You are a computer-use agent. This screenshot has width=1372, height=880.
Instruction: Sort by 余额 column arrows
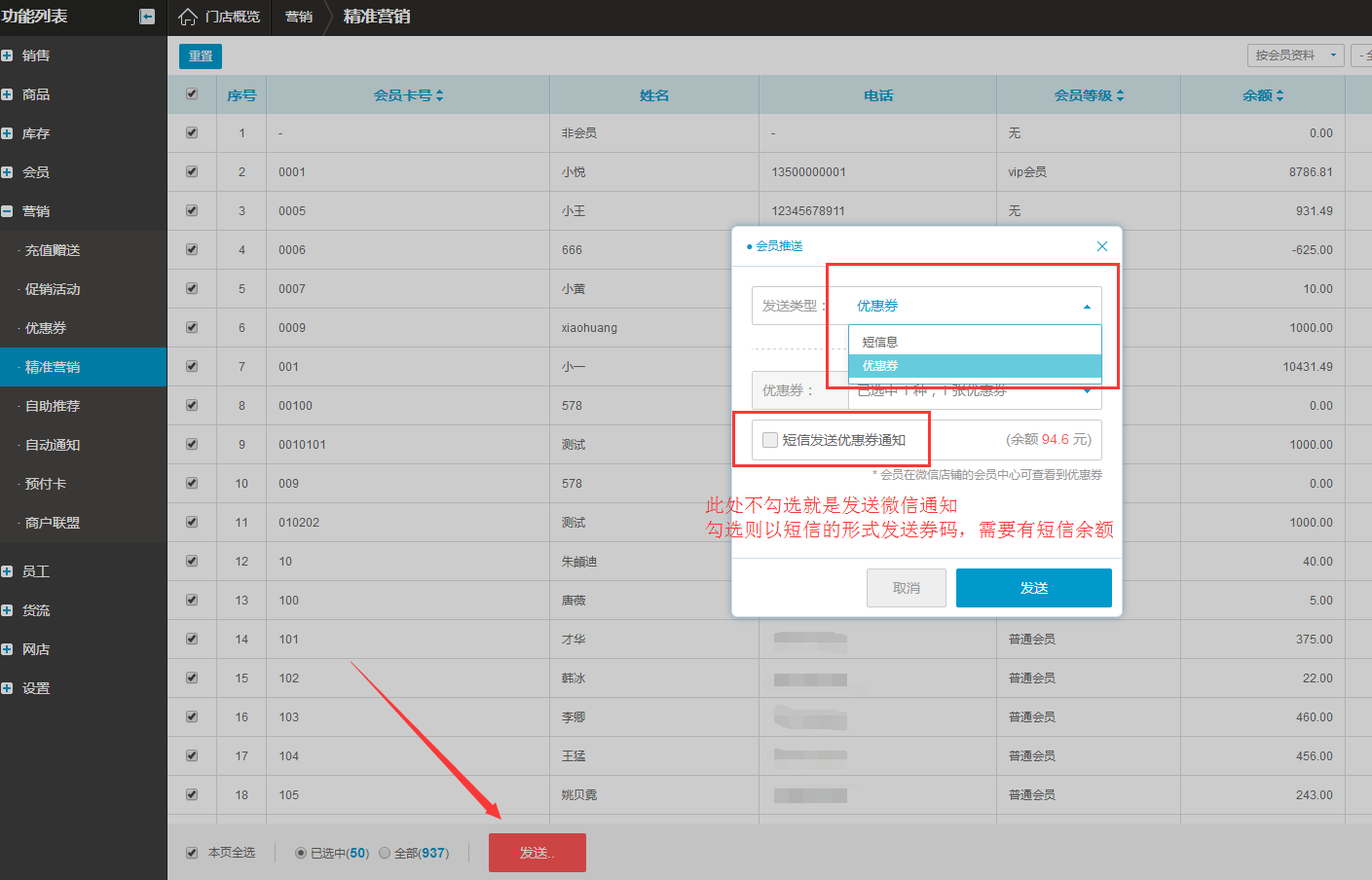pos(1279,95)
